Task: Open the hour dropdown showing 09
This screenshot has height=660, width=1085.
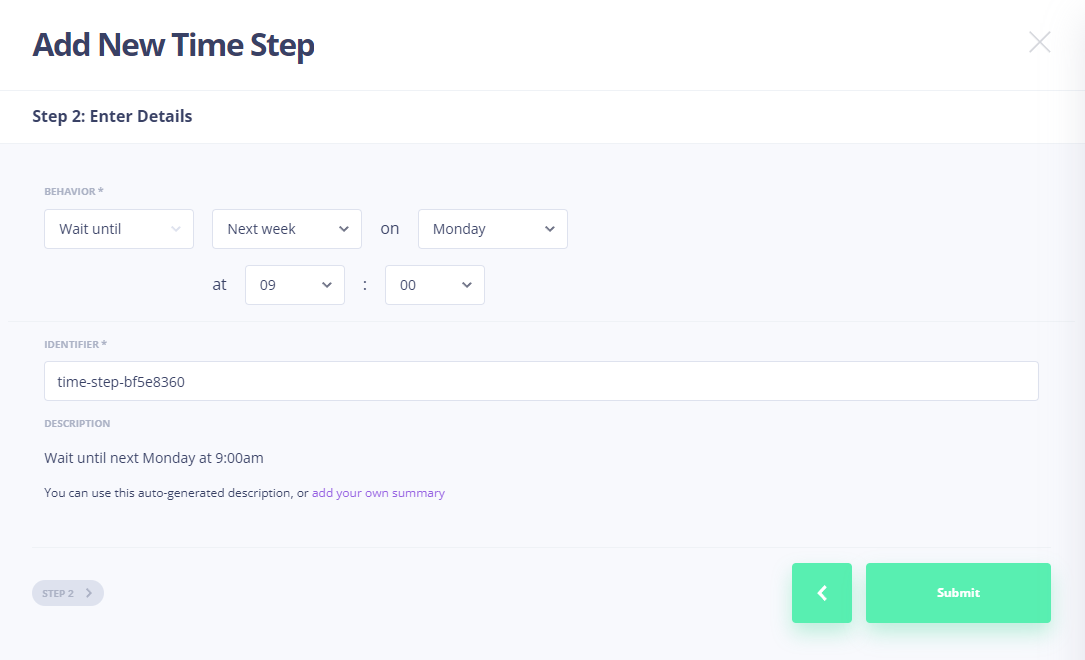Action: pyautogui.click(x=294, y=285)
